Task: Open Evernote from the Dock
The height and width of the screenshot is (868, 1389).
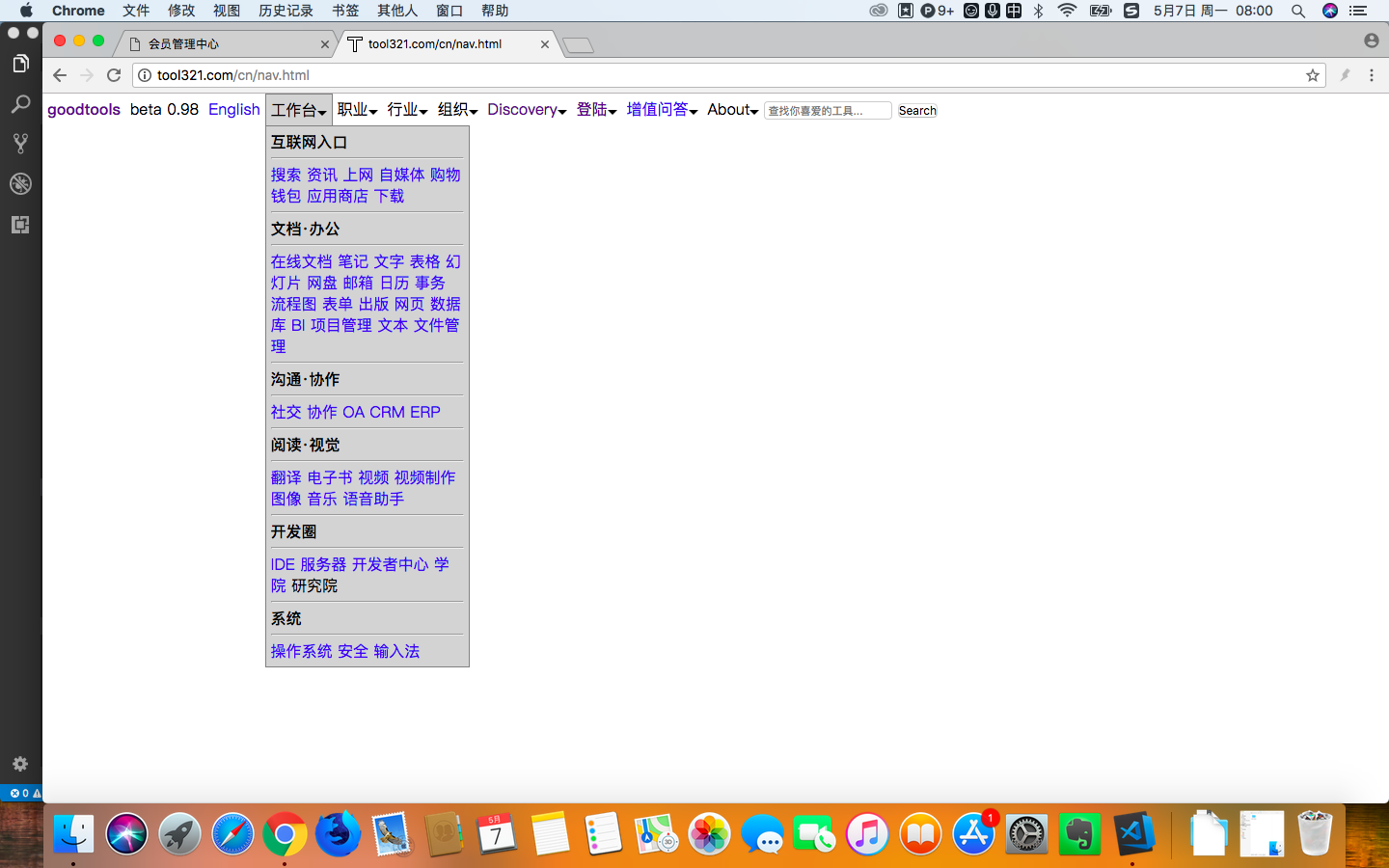Action: [1078, 833]
